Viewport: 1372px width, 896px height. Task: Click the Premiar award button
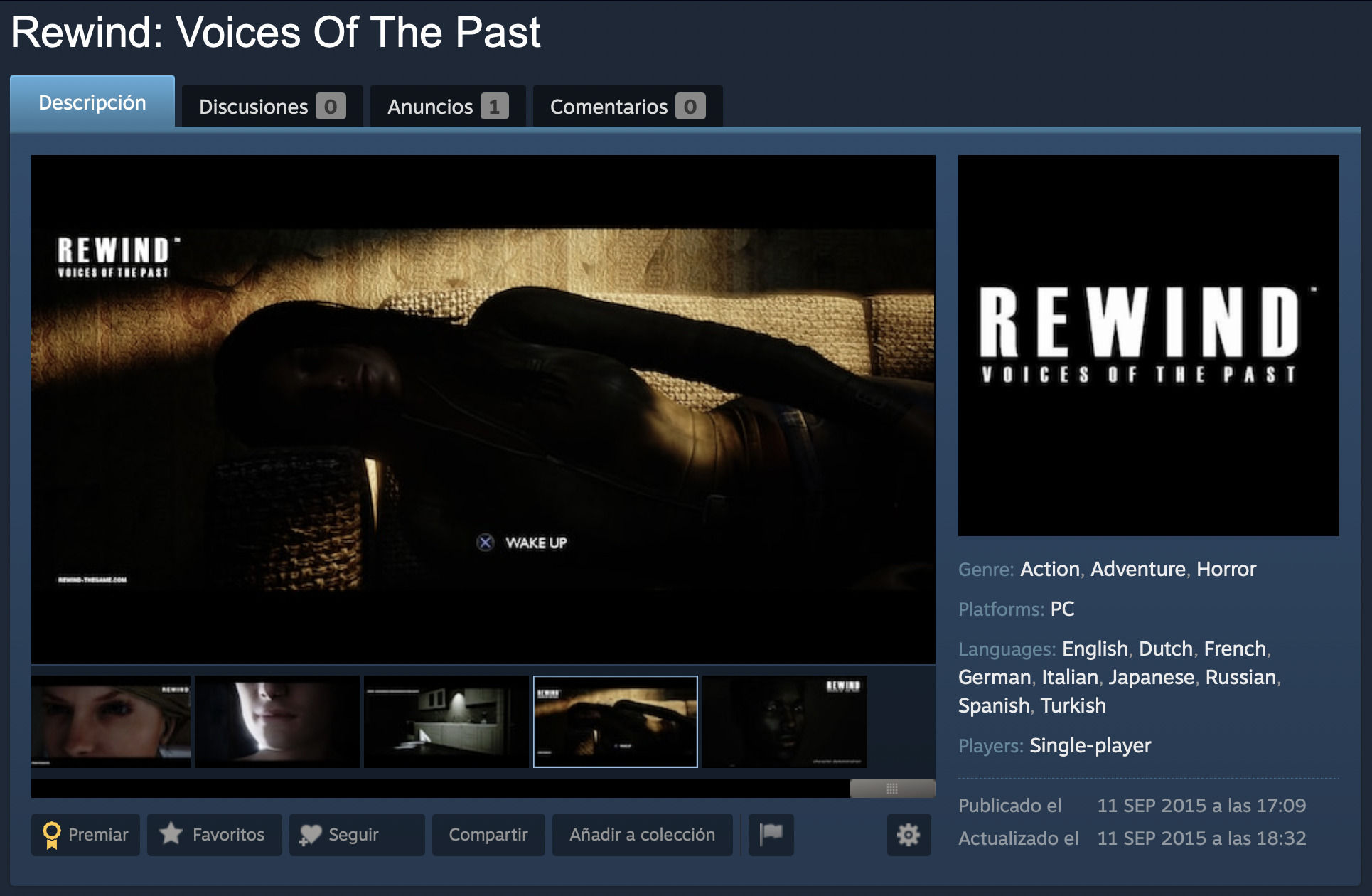pos(86,834)
